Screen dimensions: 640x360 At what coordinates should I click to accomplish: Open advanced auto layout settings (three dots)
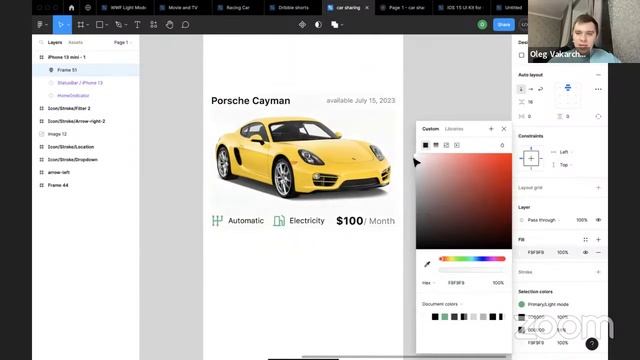click(598, 89)
